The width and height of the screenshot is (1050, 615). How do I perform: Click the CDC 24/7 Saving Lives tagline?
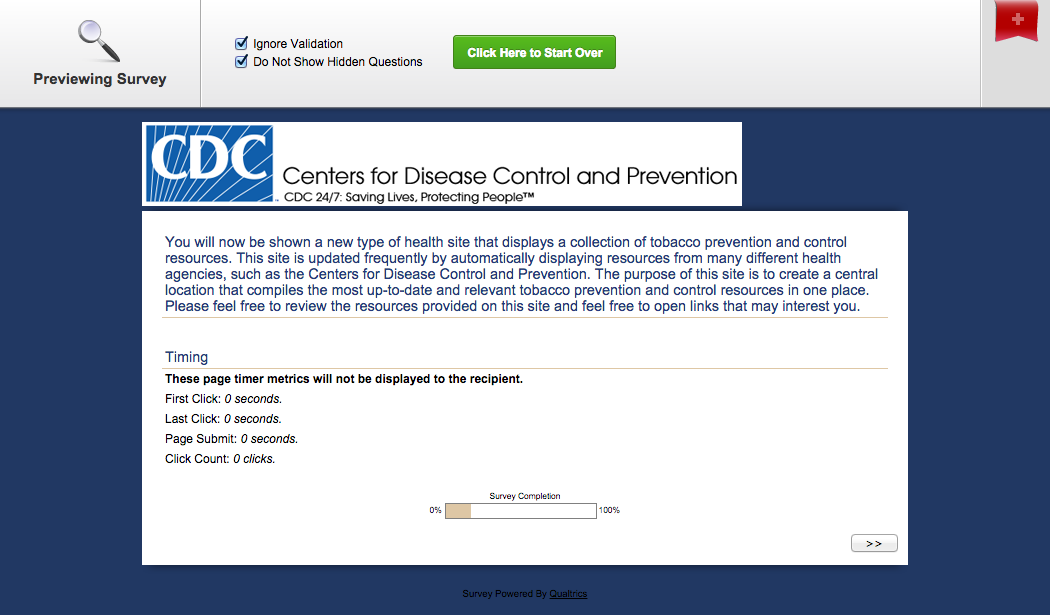click(x=409, y=197)
